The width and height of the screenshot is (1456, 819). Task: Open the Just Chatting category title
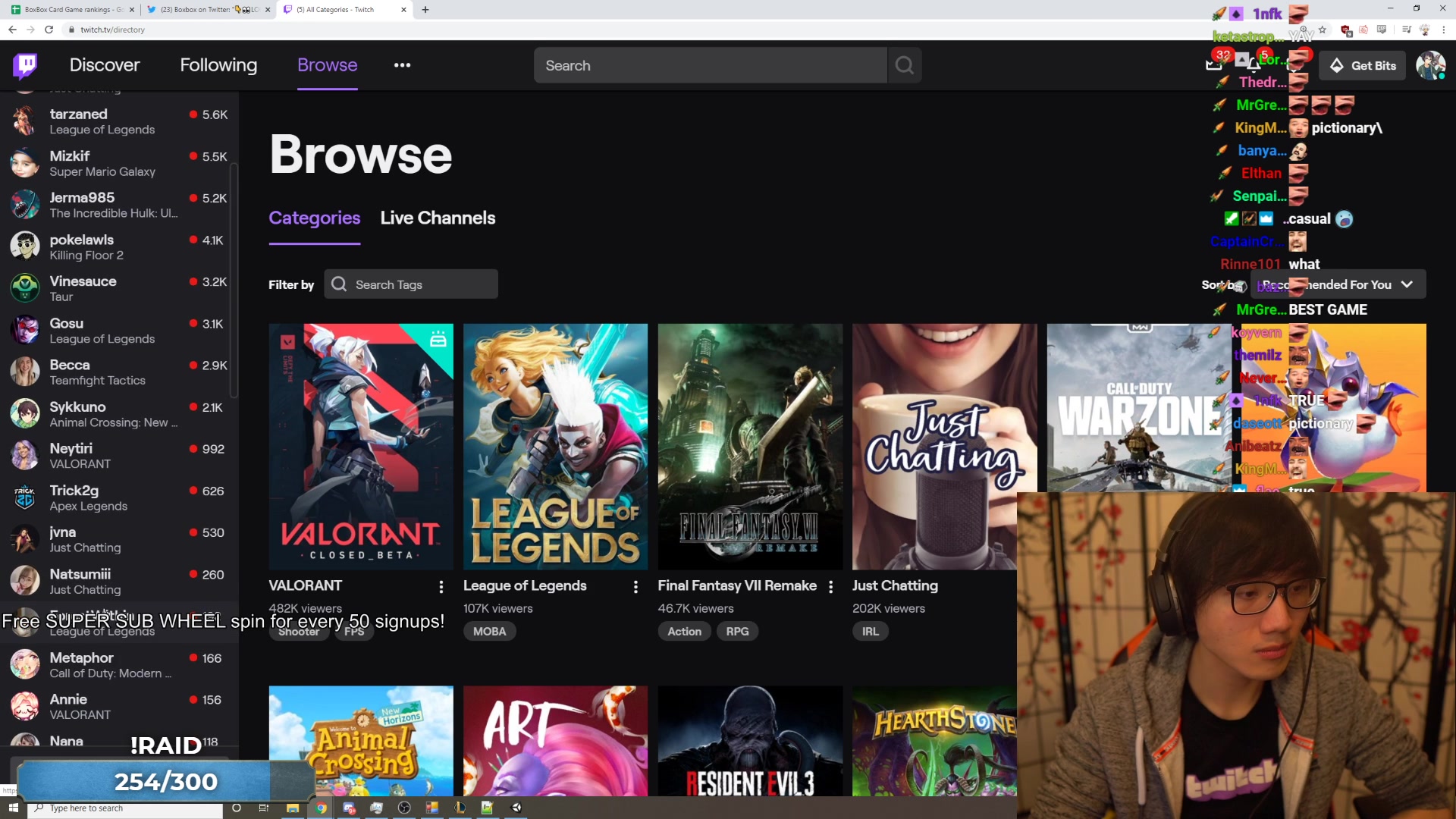(895, 585)
